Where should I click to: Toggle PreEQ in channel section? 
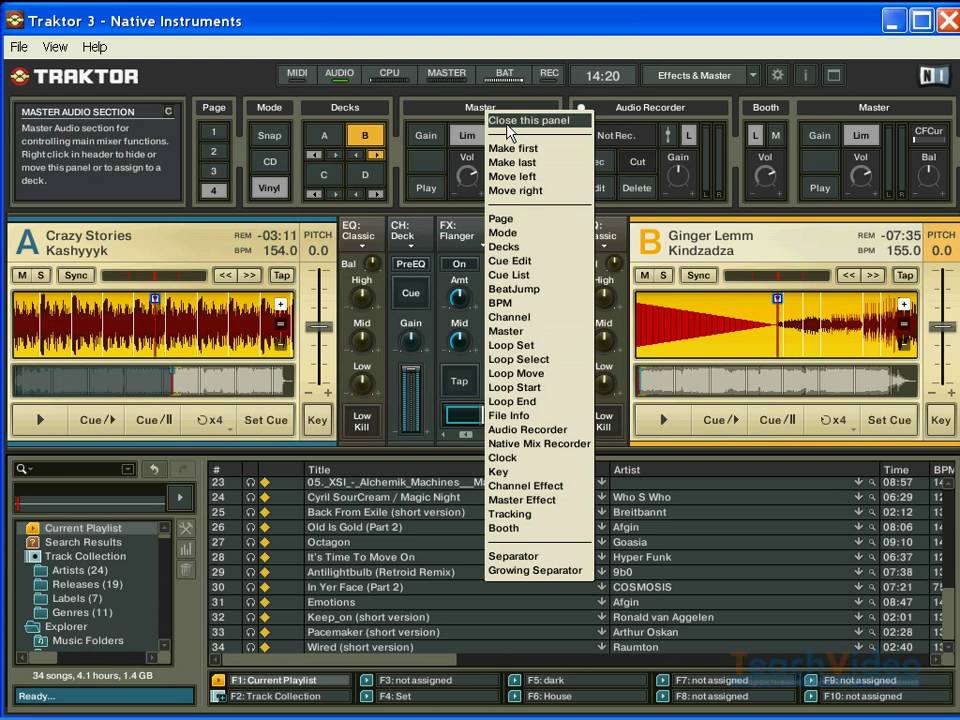click(410, 264)
